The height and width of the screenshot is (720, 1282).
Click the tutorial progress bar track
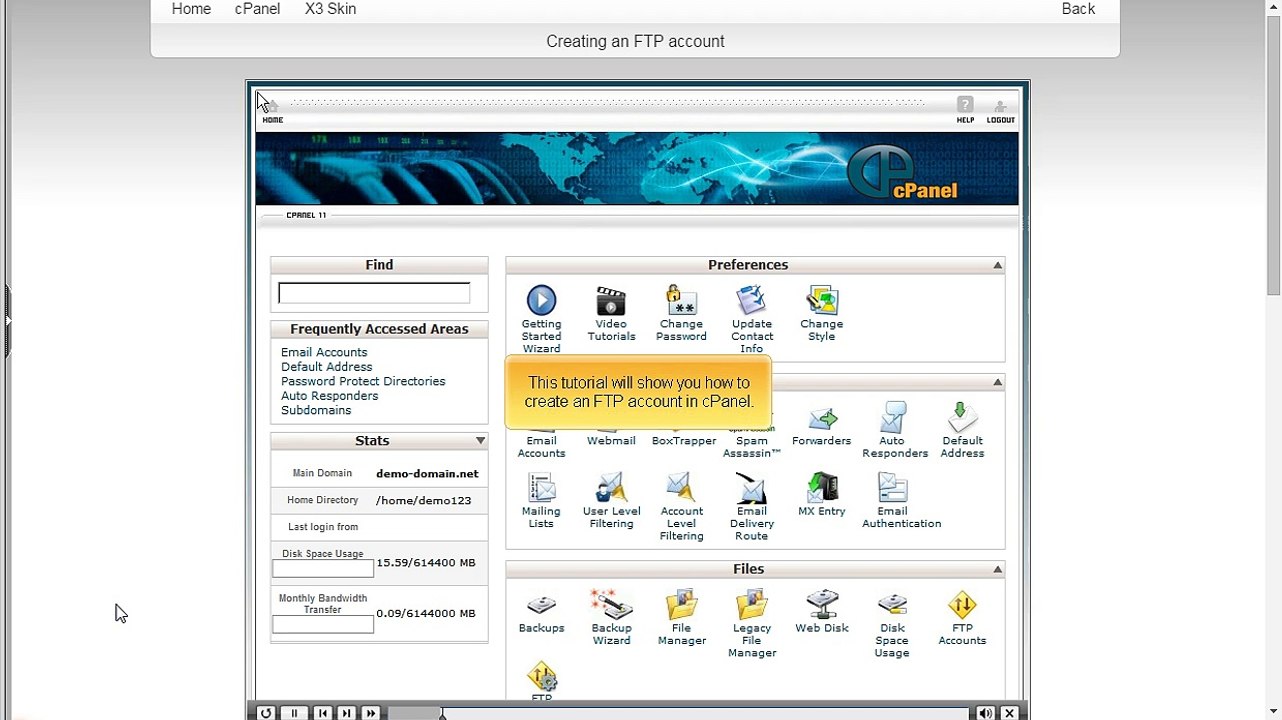[x=678, y=713]
